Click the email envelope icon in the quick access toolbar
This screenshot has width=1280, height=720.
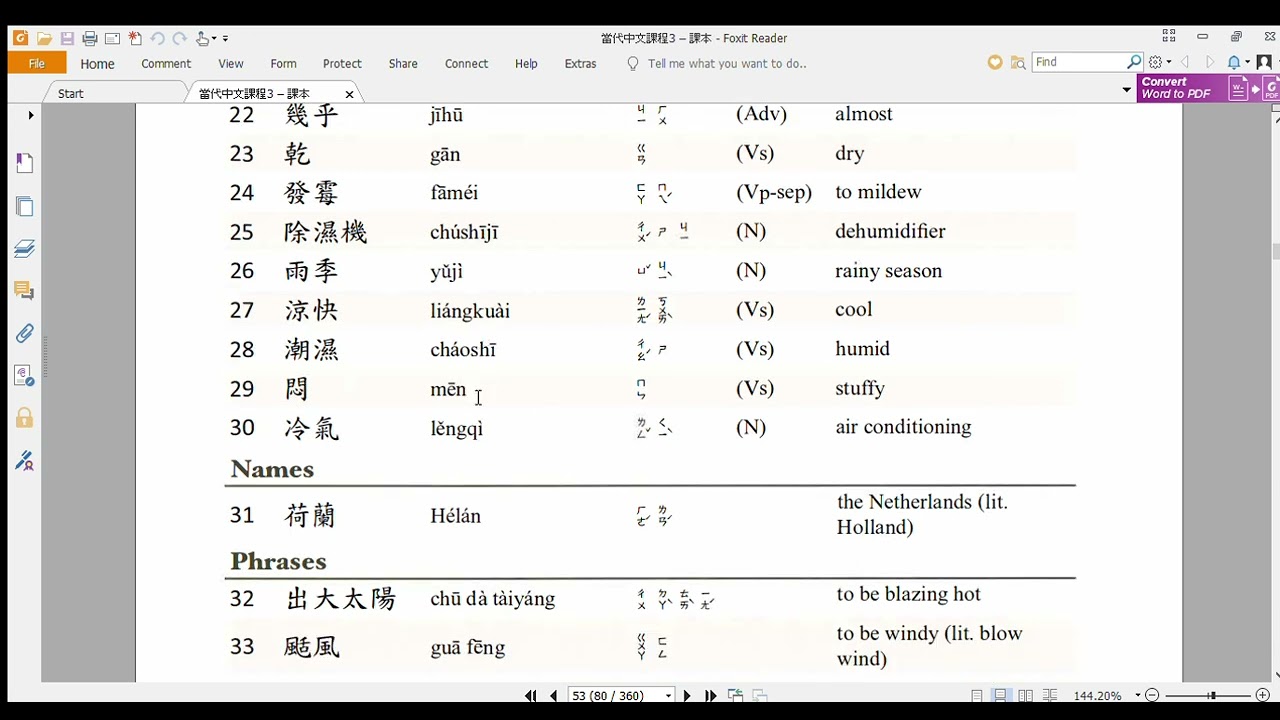pyautogui.click(x=112, y=38)
